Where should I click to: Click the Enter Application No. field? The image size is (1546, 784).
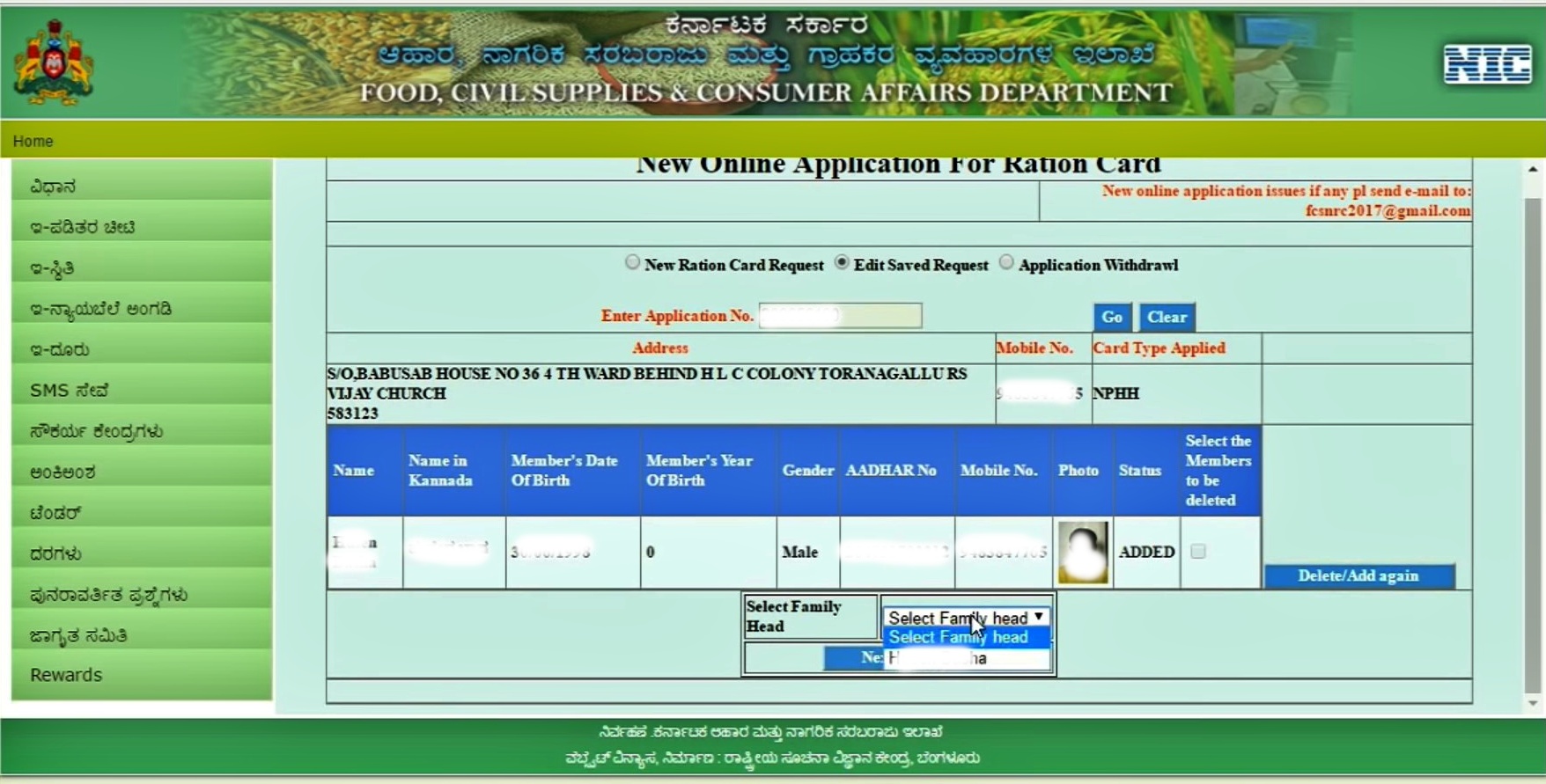pyautogui.click(x=840, y=316)
